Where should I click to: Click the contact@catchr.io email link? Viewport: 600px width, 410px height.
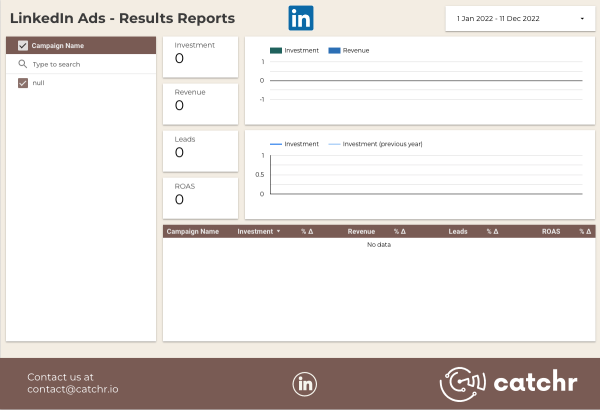coord(73,389)
